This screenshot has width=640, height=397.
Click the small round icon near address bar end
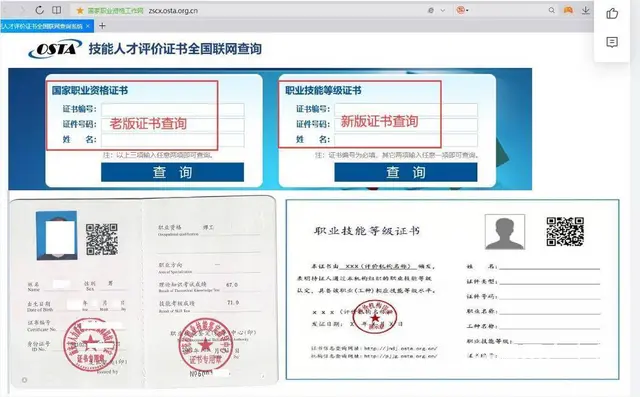coord(431,11)
